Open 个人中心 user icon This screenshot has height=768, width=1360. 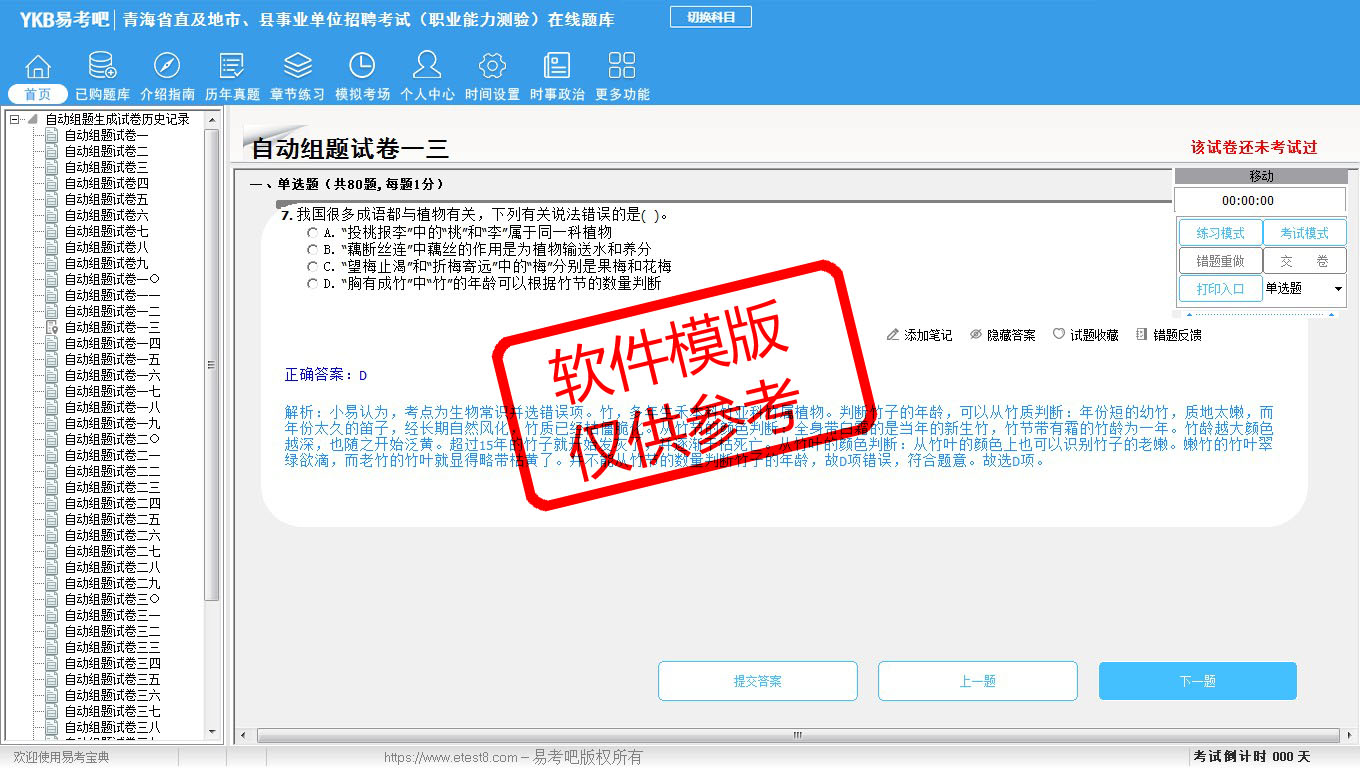[427, 67]
